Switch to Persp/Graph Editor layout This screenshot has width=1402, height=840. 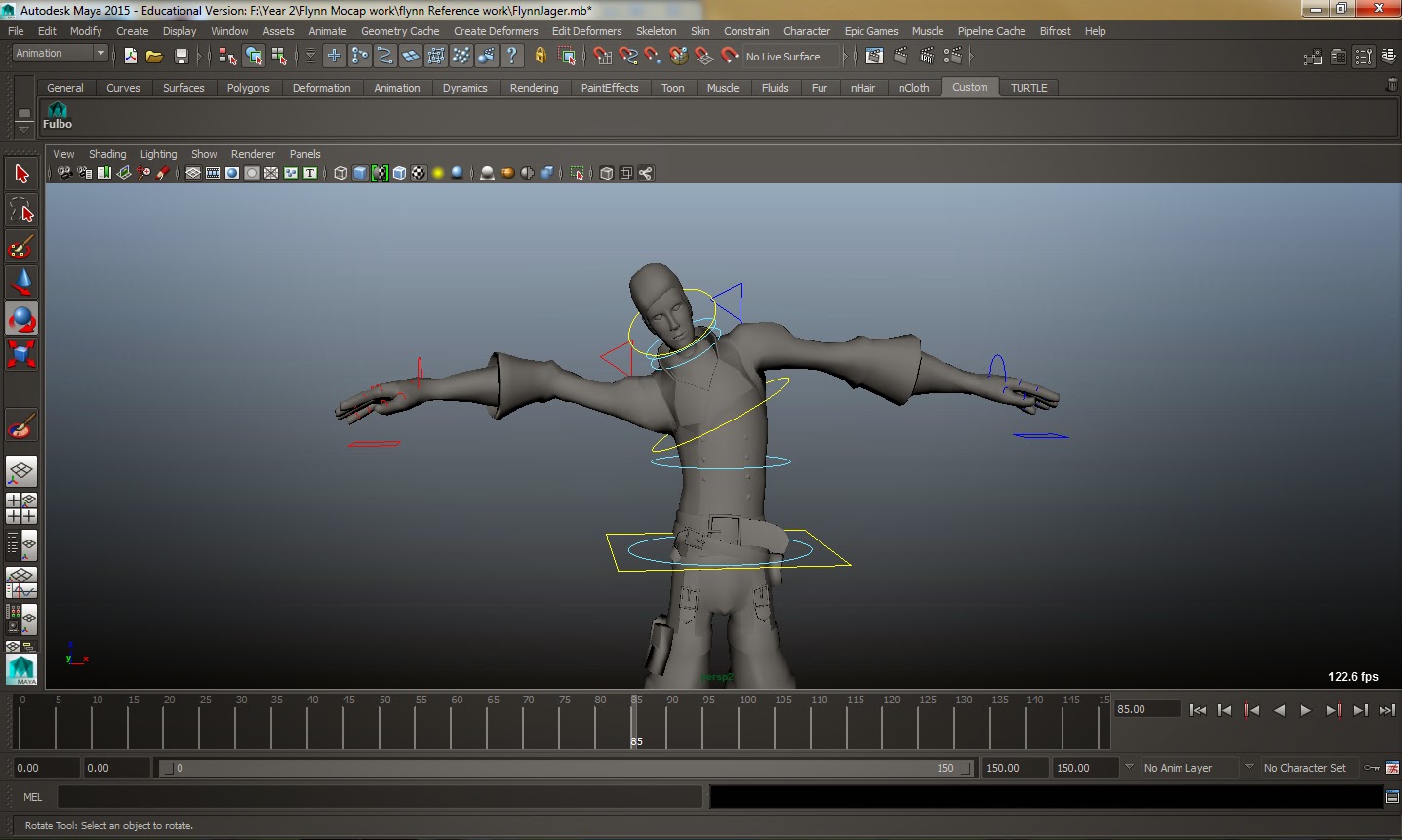coord(21,581)
